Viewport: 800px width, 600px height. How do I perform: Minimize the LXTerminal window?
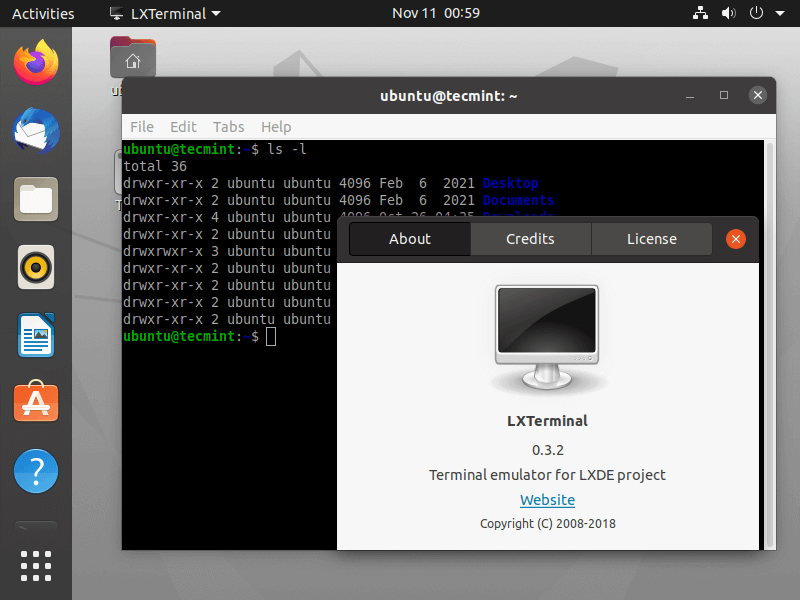point(690,95)
